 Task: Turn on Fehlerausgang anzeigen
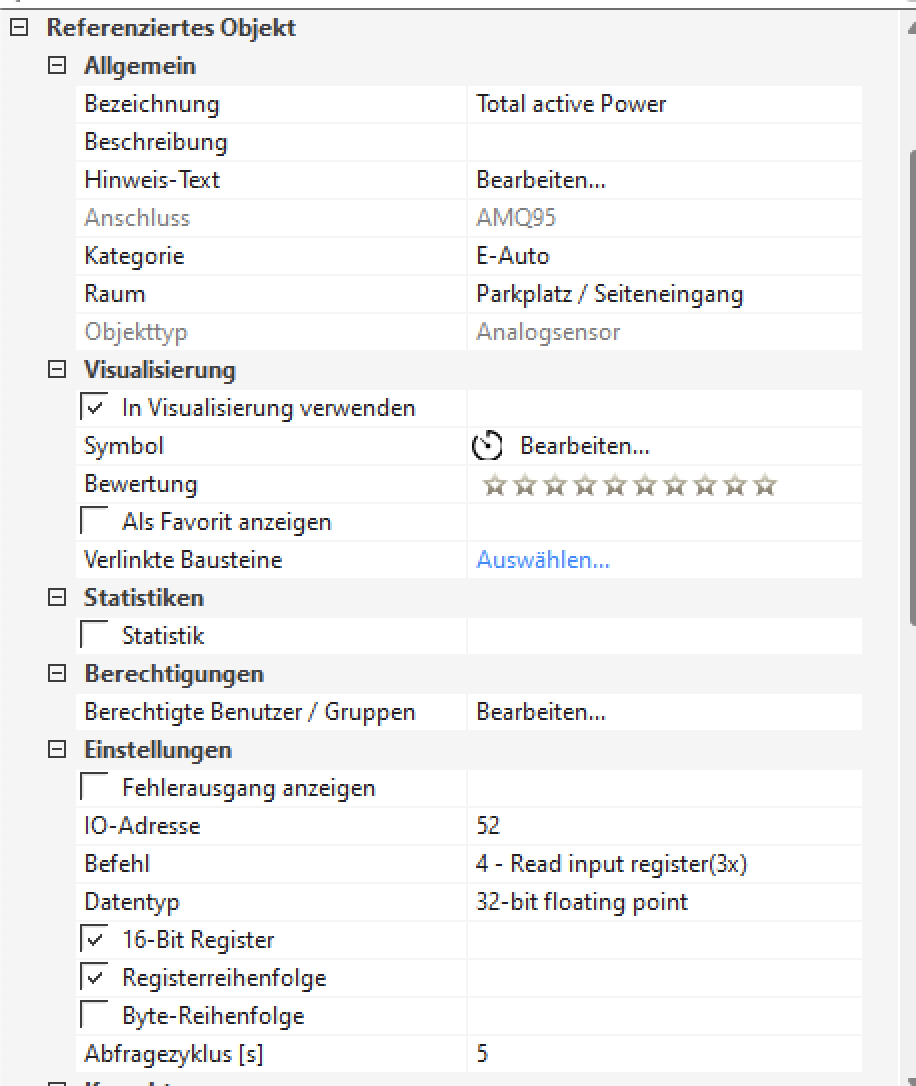click(x=95, y=788)
